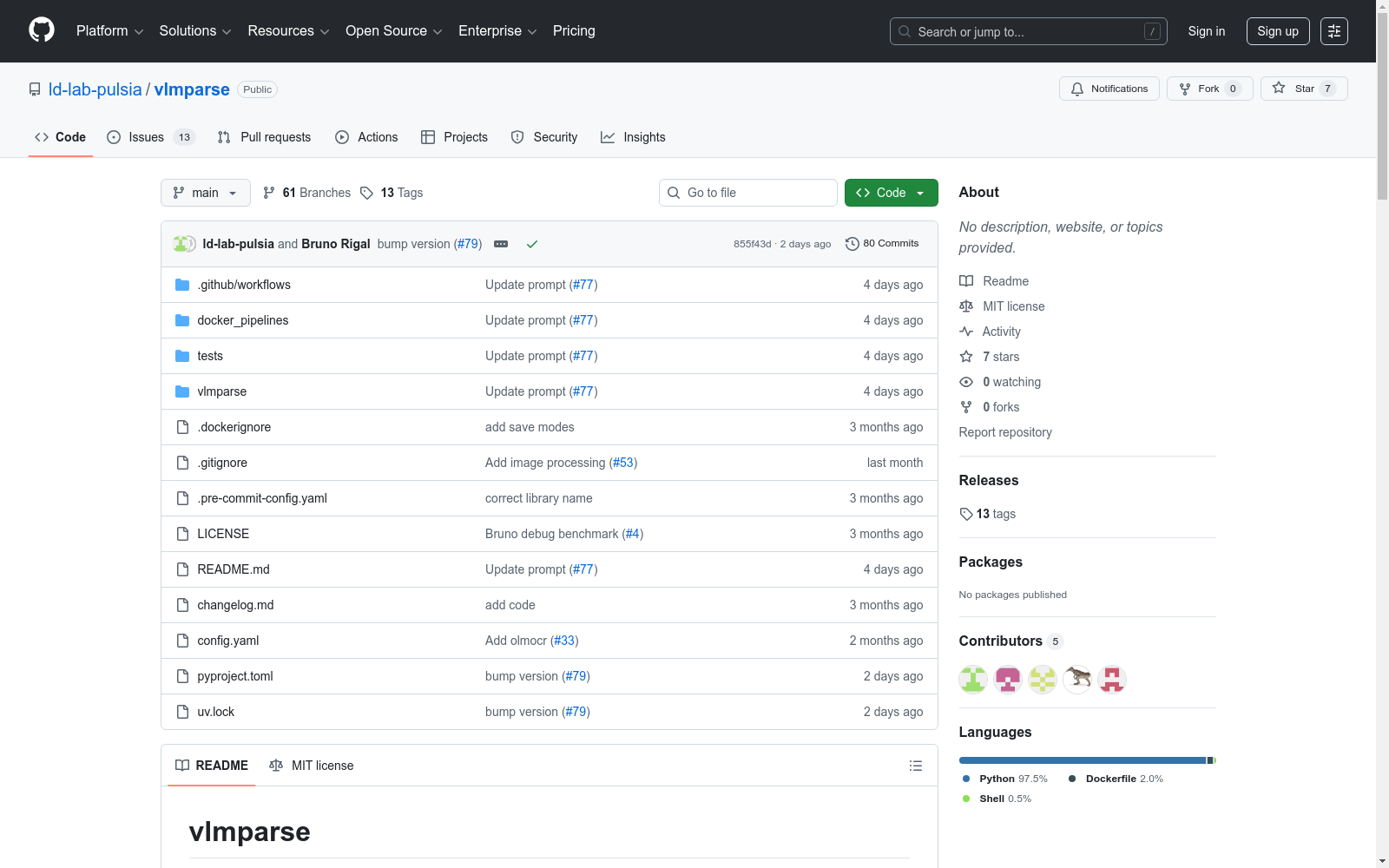
Task: Click the LICENSE file icon
Action: [182, 534]
